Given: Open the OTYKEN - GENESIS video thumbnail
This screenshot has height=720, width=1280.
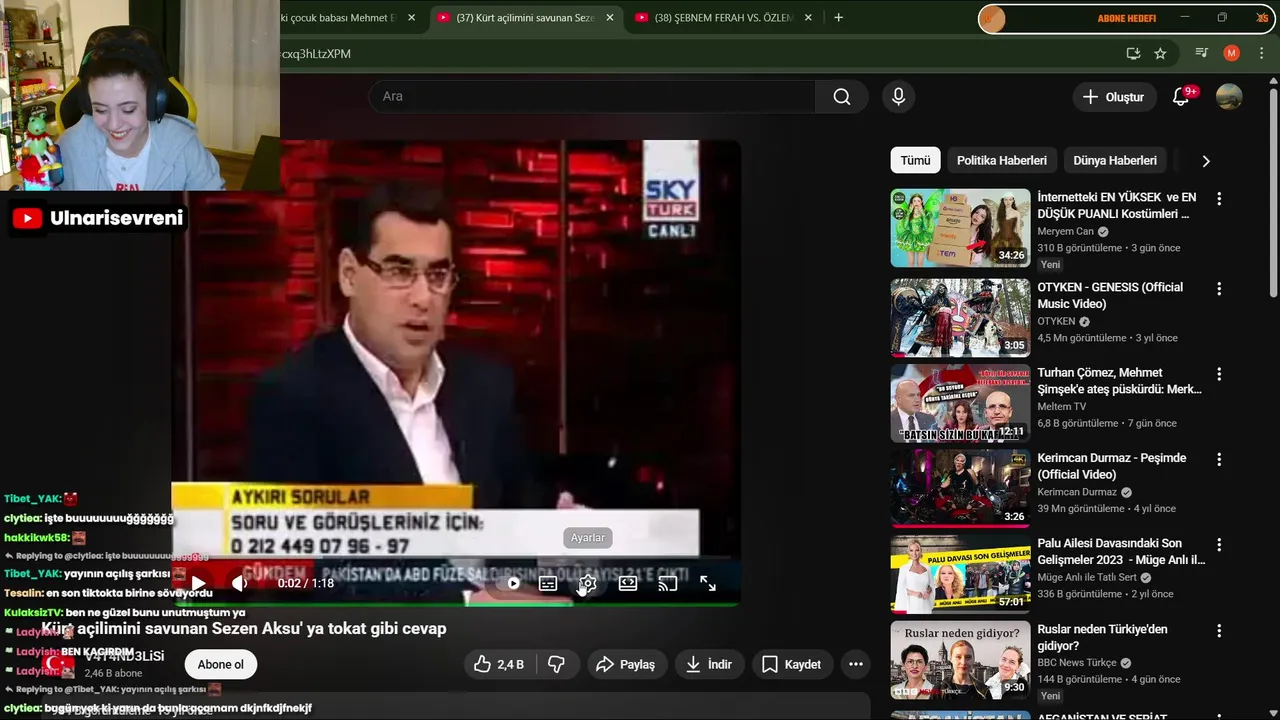Looking at the screenshot, I should pos(960,317).
